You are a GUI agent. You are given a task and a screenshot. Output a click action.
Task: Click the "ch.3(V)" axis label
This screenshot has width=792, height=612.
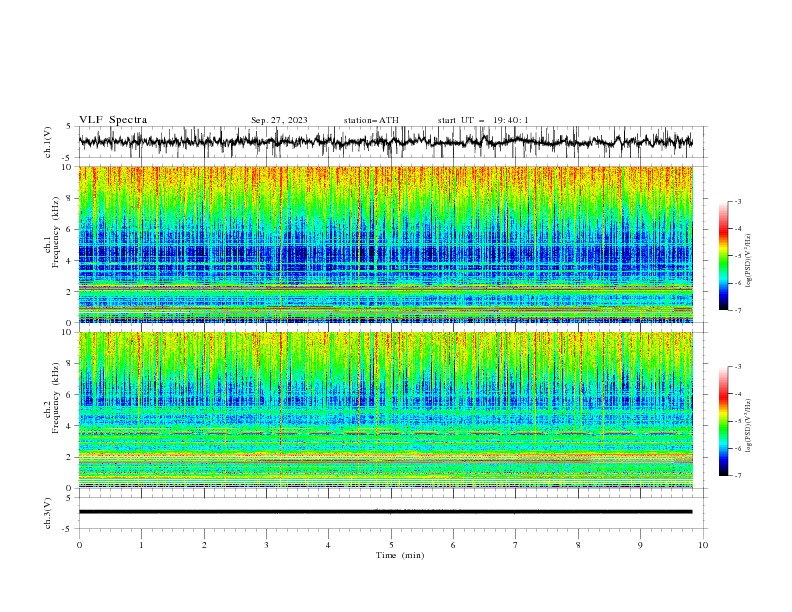click(47, 513)
